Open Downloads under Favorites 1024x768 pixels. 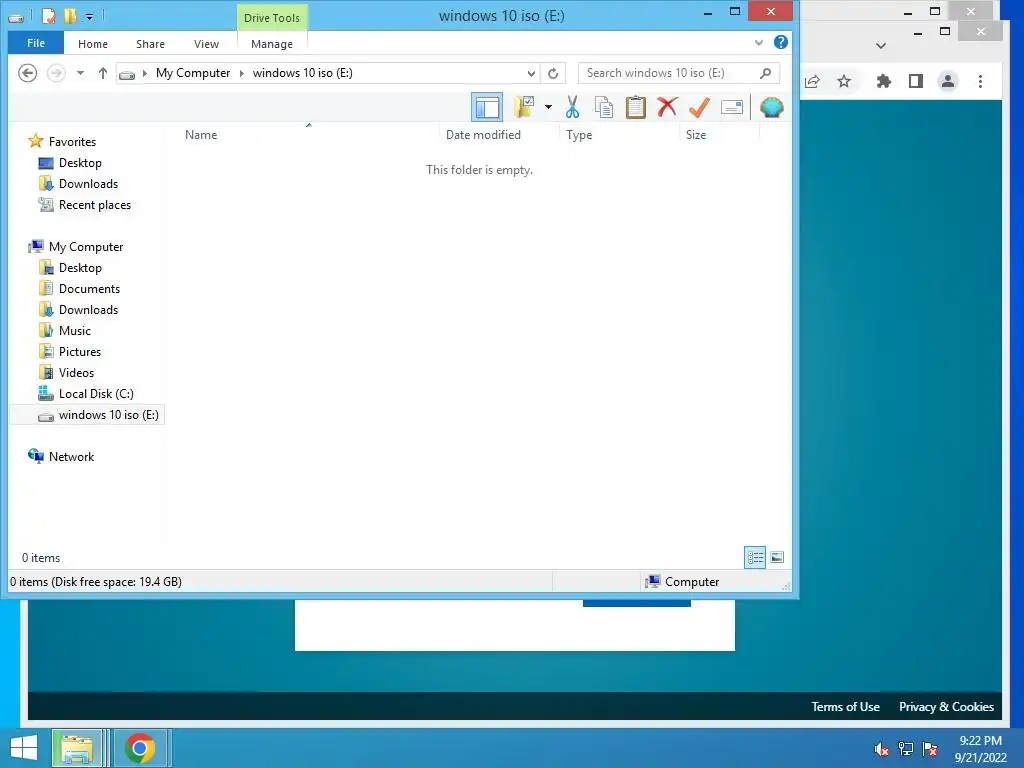88,184
